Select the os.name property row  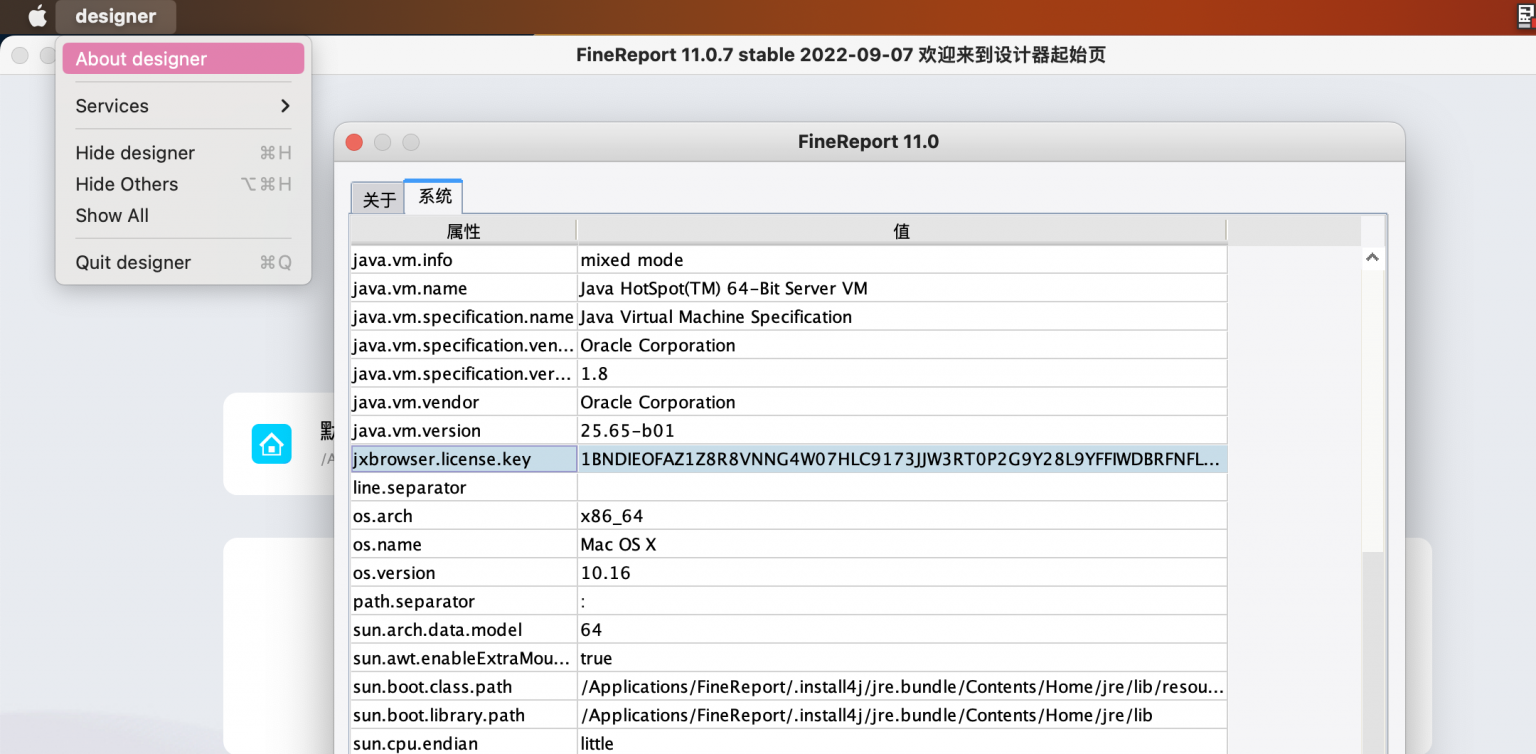(x=463, y=544)
